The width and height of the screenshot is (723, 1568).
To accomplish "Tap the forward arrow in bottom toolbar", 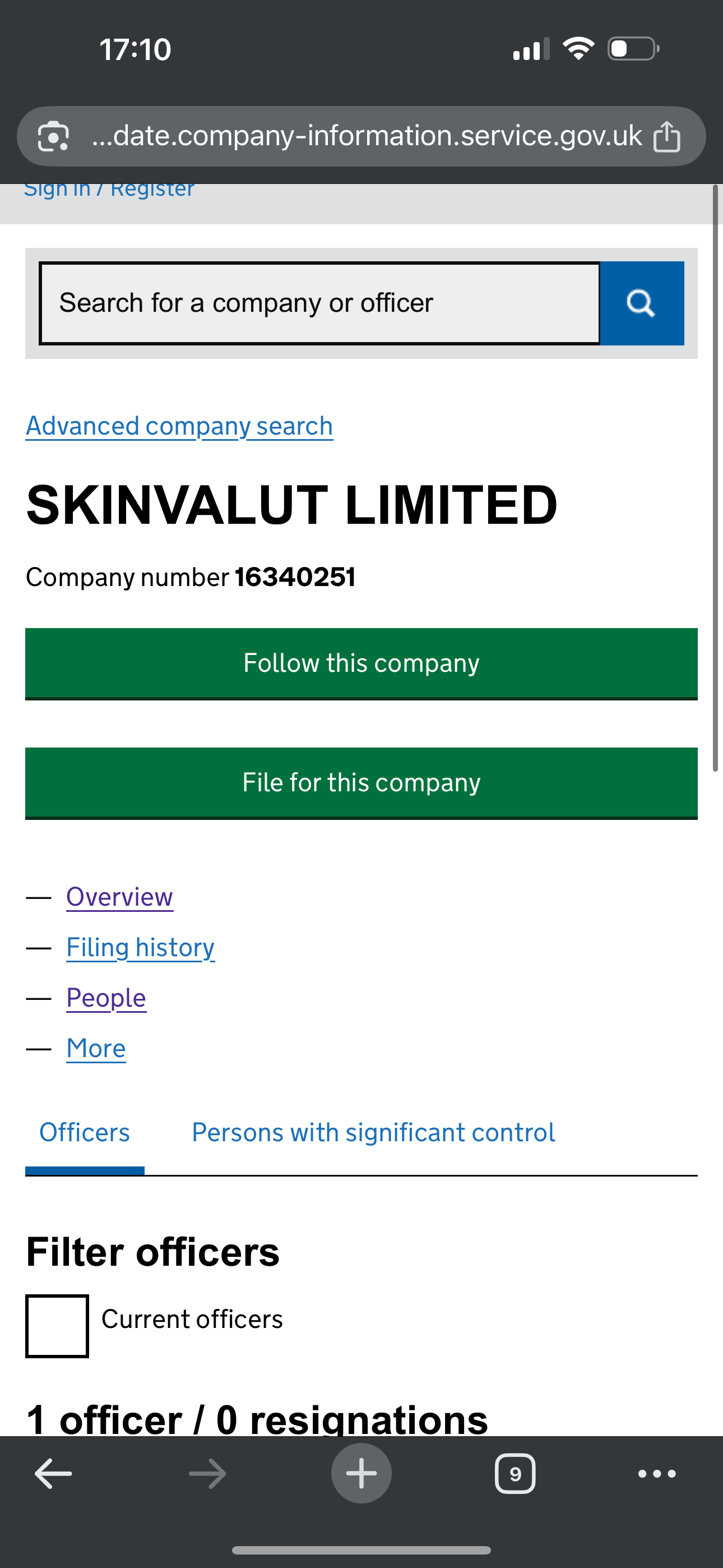I will (x=207, y=1474).
